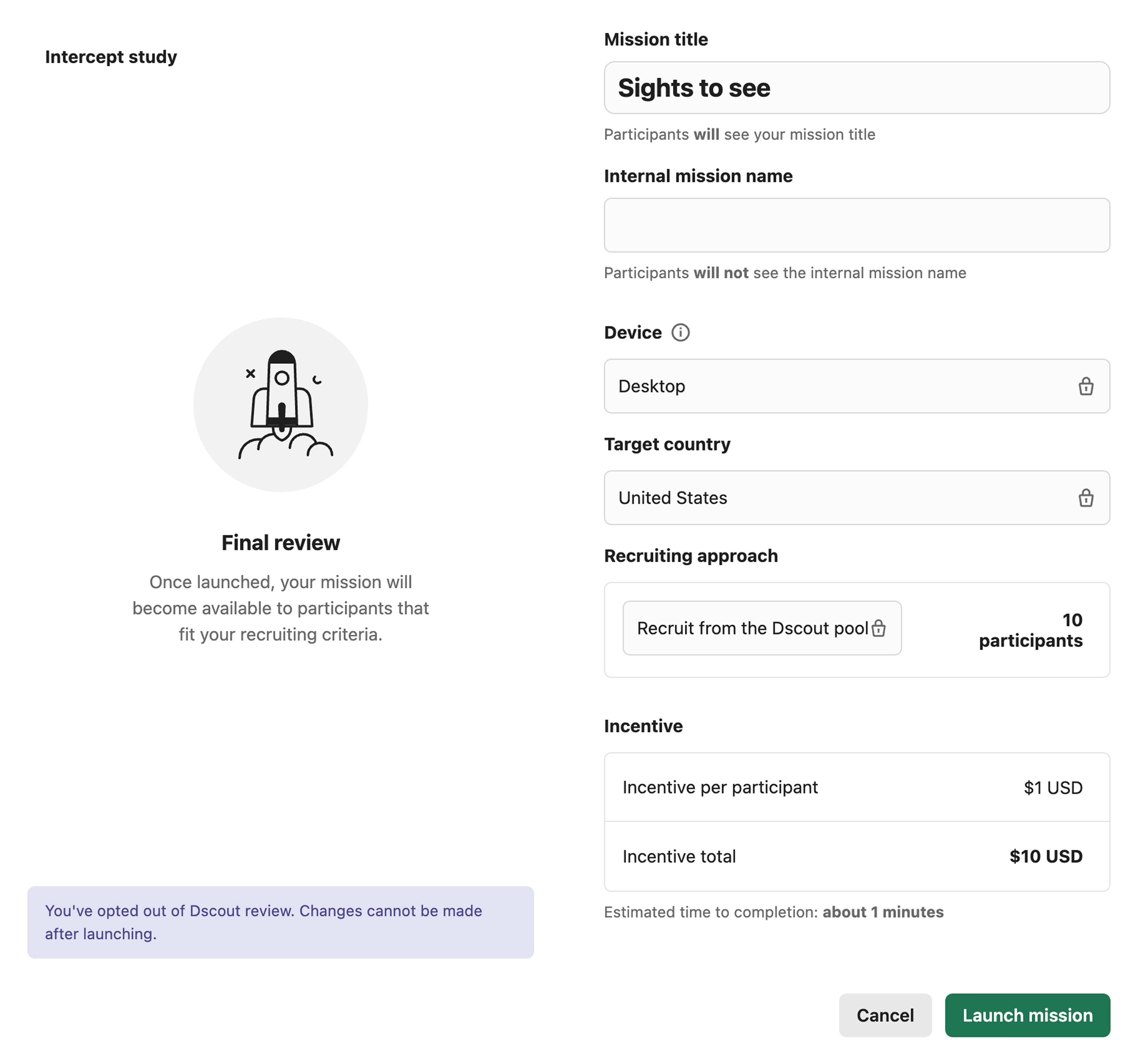The width and height of the screenshot is (1138, 1064).
Task: Click lock icon beside Dscout pool
Action: tap(878, 628)
